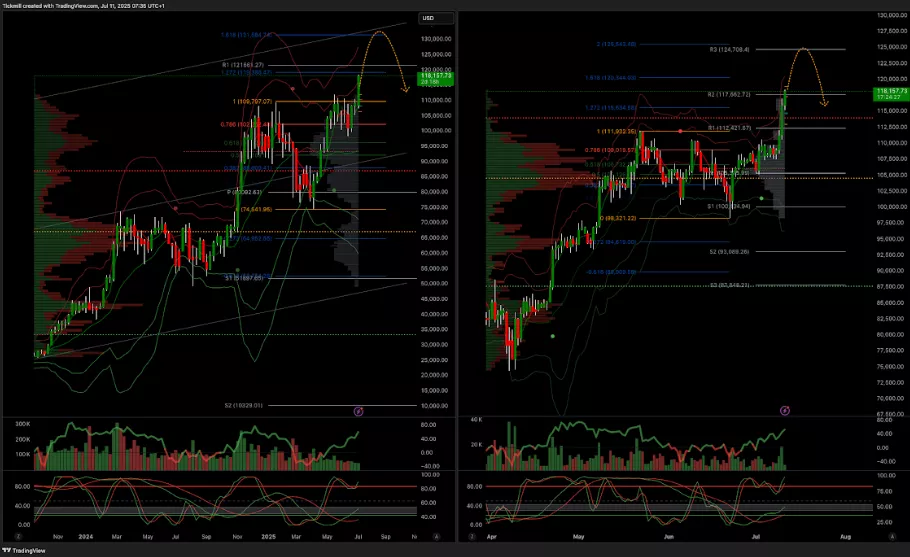Image resolution: width=910 pixels, height=557 pixels.
Task: Click the orange projection arrow tip on right chart
Action: (x=825, y=104)
